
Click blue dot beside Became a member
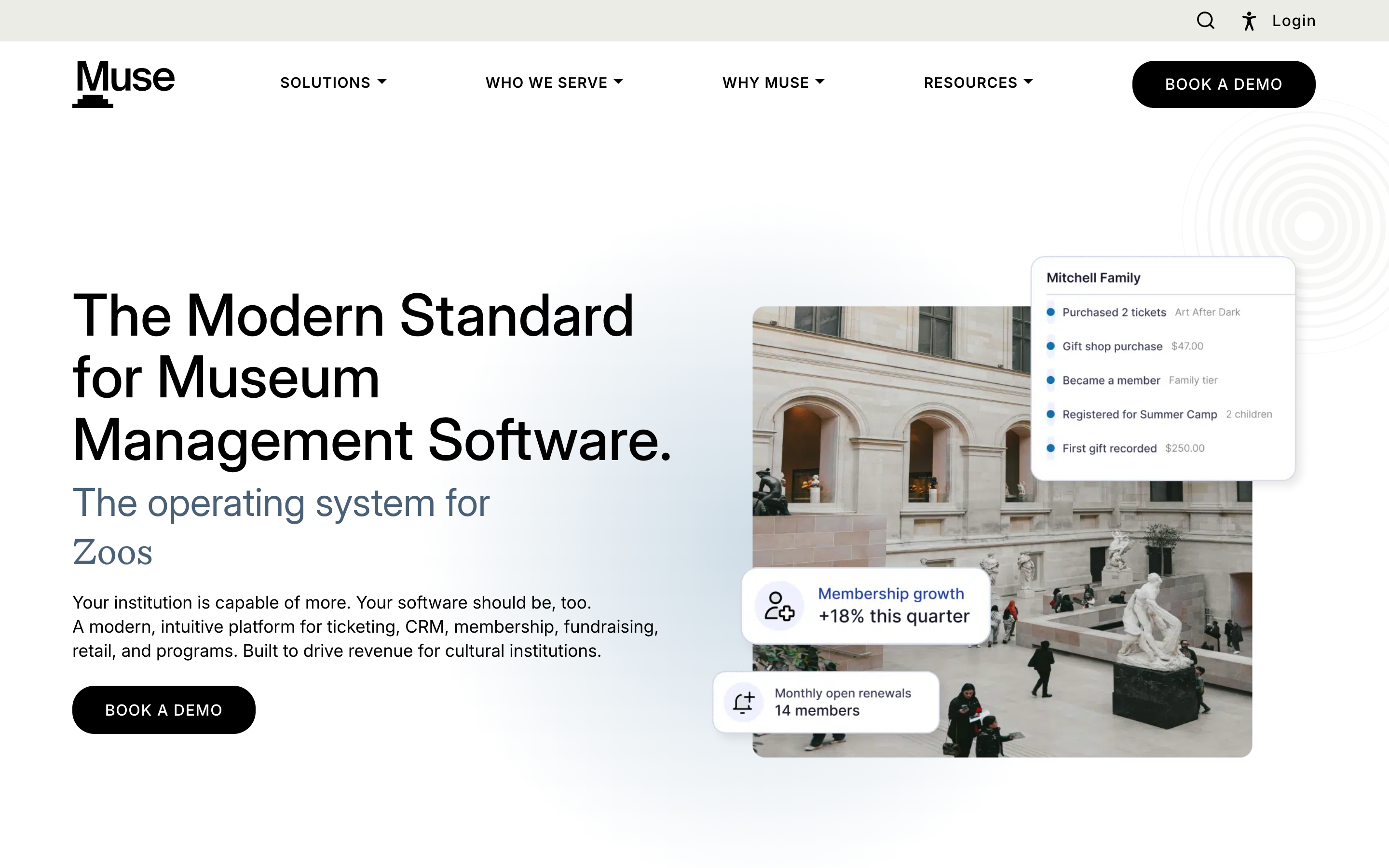[x=1050, y=380]
